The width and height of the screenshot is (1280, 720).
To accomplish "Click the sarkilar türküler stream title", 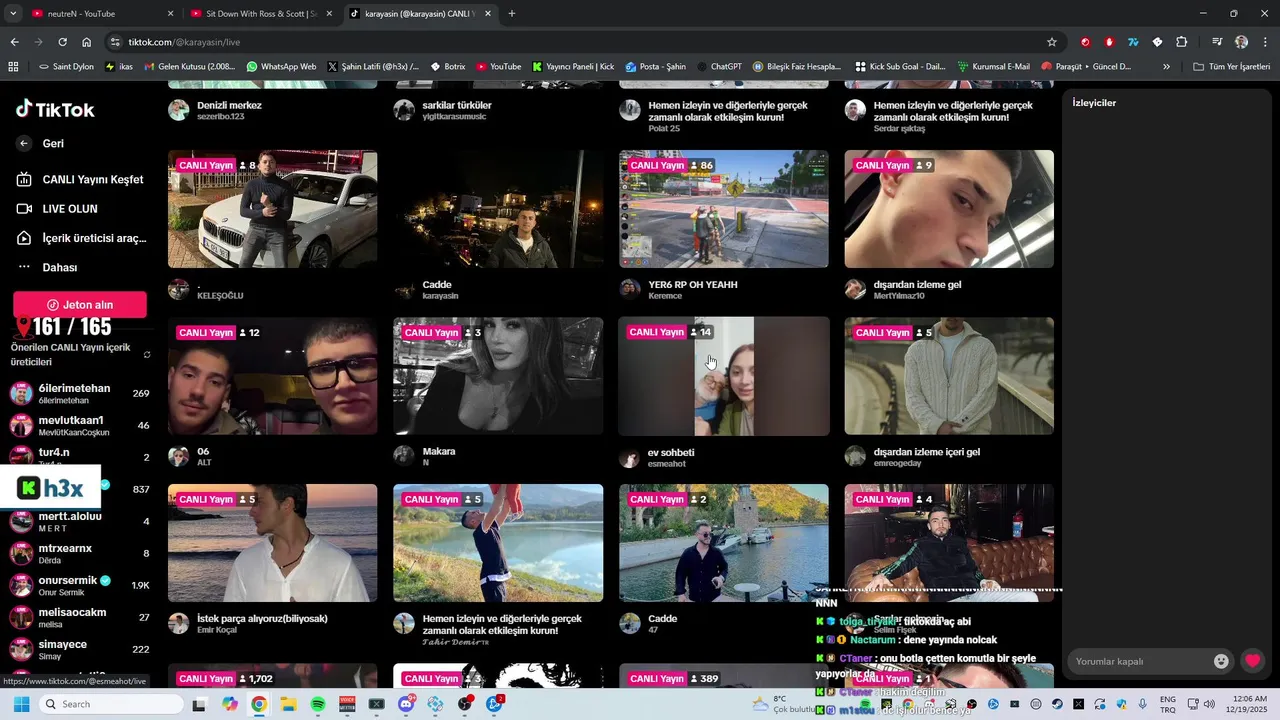I will coord(457,105).
